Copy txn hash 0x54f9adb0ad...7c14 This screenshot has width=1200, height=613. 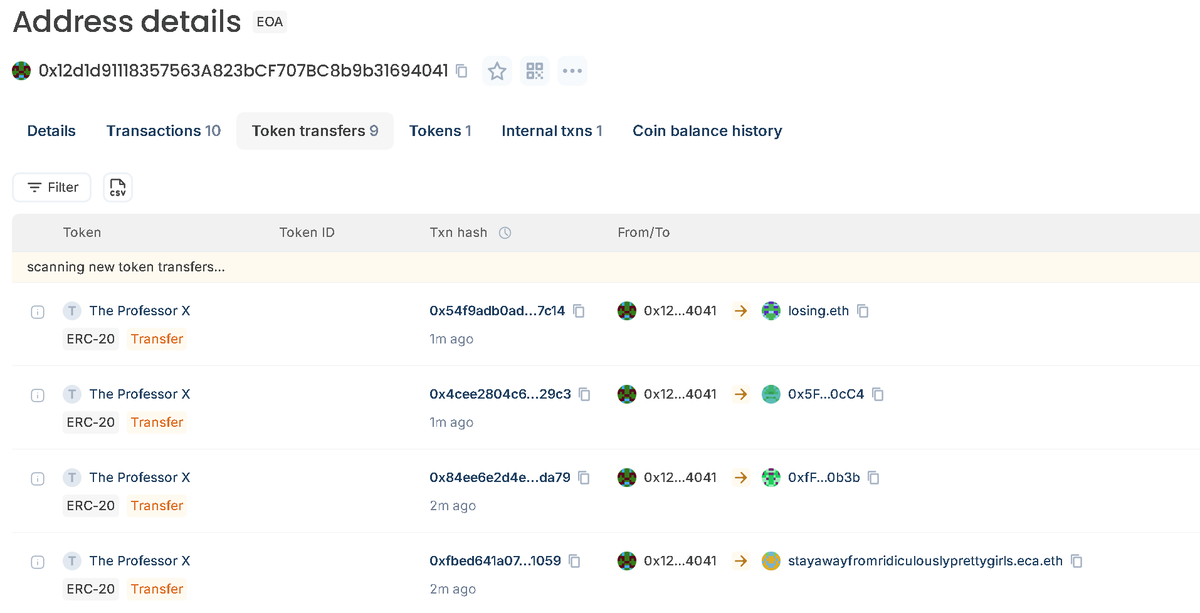(578, 311)
